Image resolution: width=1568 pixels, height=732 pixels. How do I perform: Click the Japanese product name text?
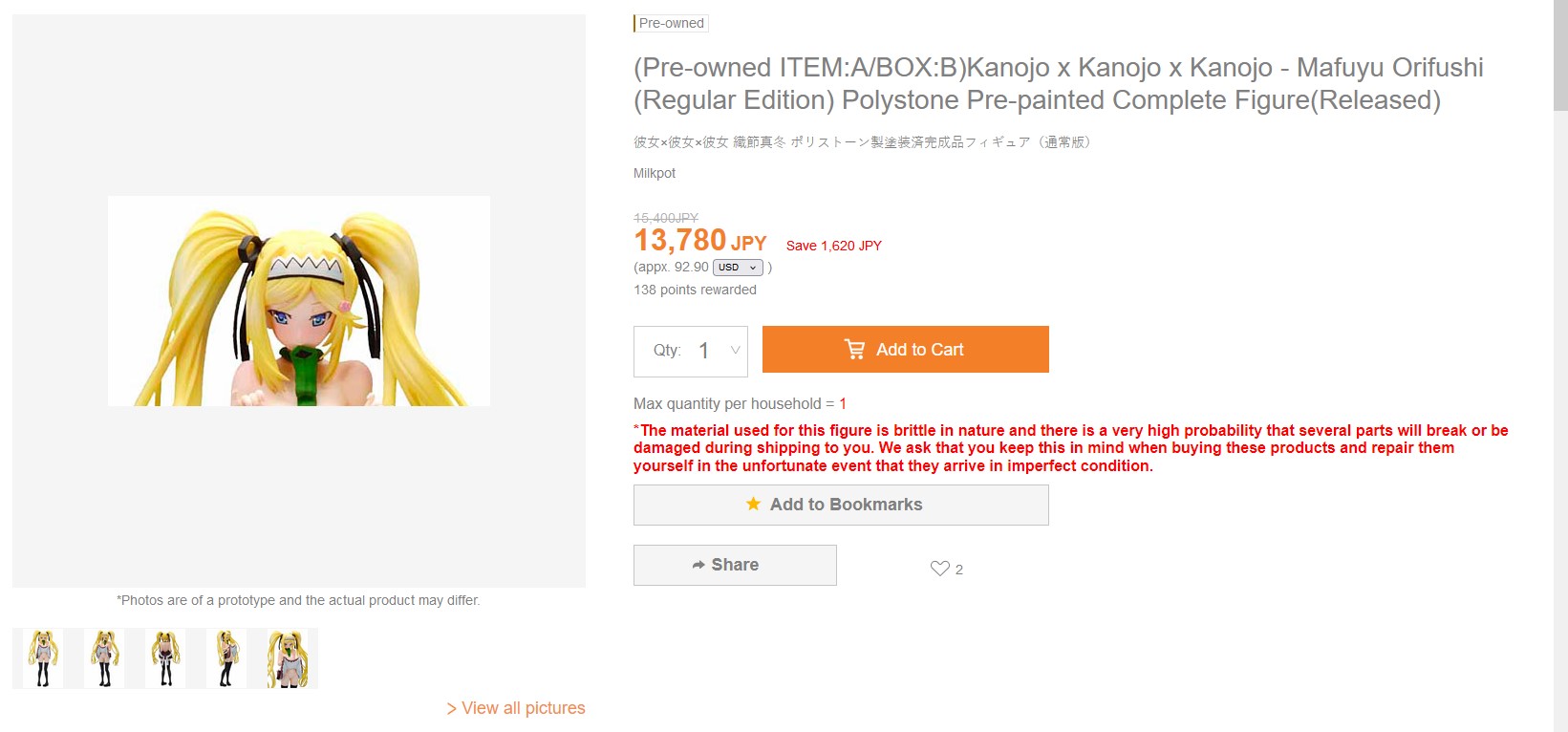[862, 142]
